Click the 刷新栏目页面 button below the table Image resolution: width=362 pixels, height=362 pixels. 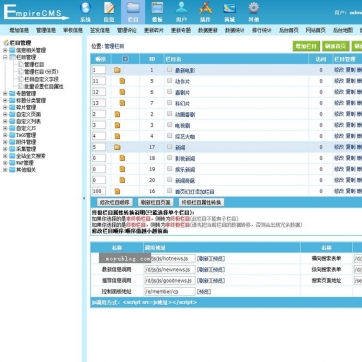pyautogui.click(x=155, y=202)
